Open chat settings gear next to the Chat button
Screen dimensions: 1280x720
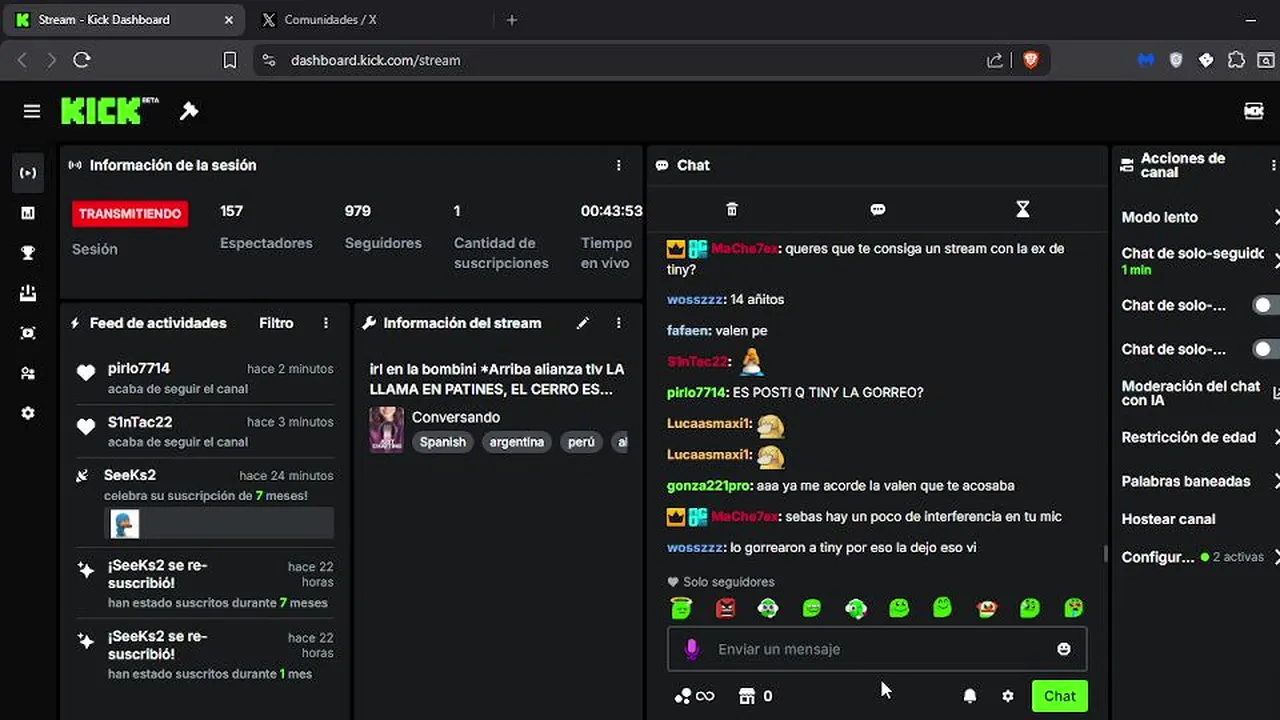tap(1008, 696)
